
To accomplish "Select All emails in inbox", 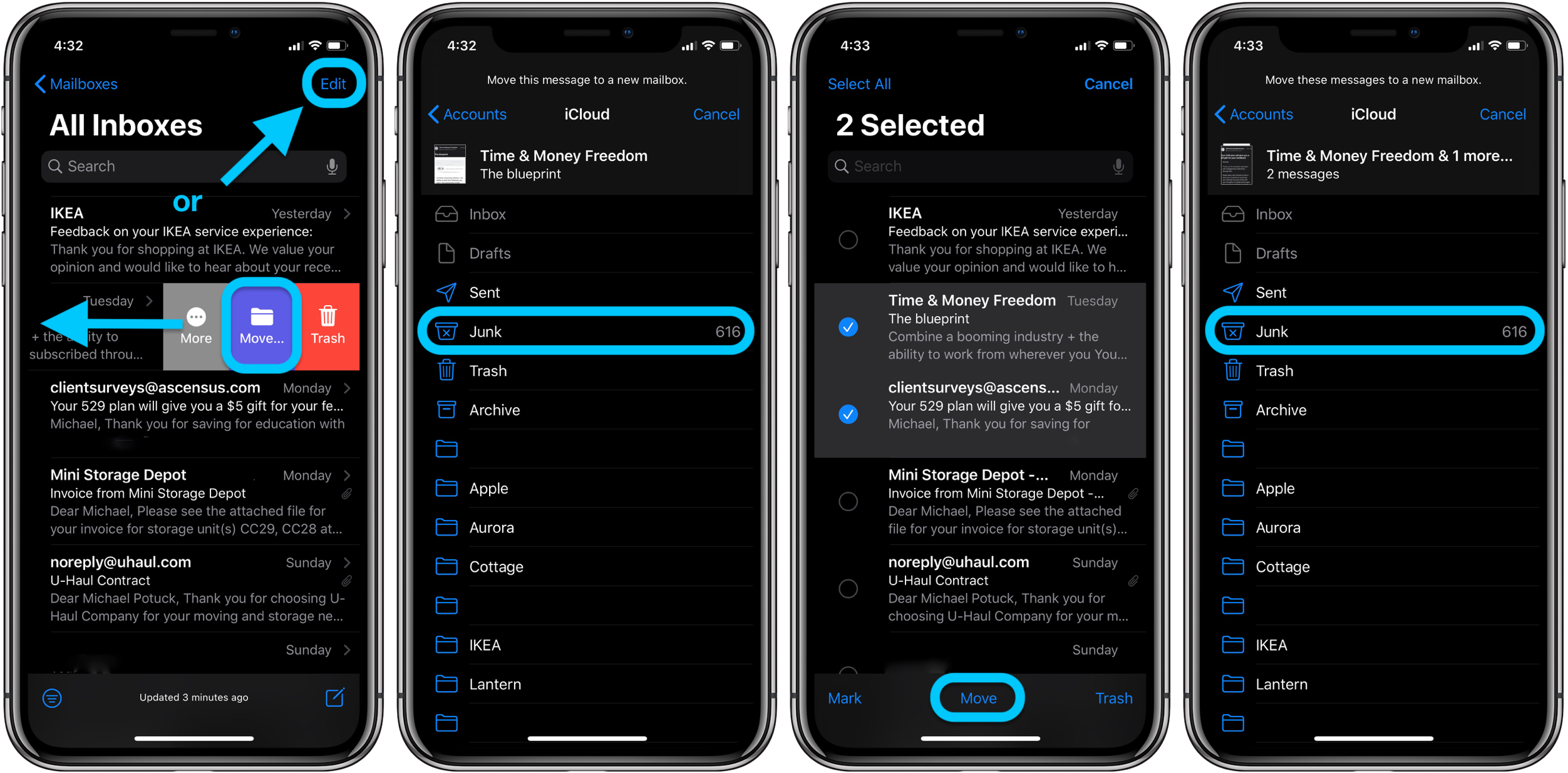I will (x=856, y=83).
